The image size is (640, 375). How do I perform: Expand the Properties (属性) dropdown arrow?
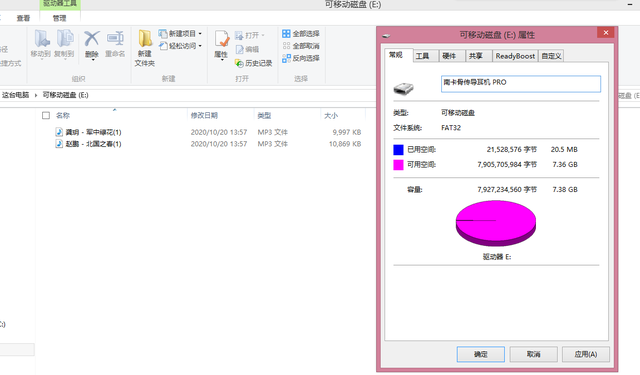[x=222, y=60]
